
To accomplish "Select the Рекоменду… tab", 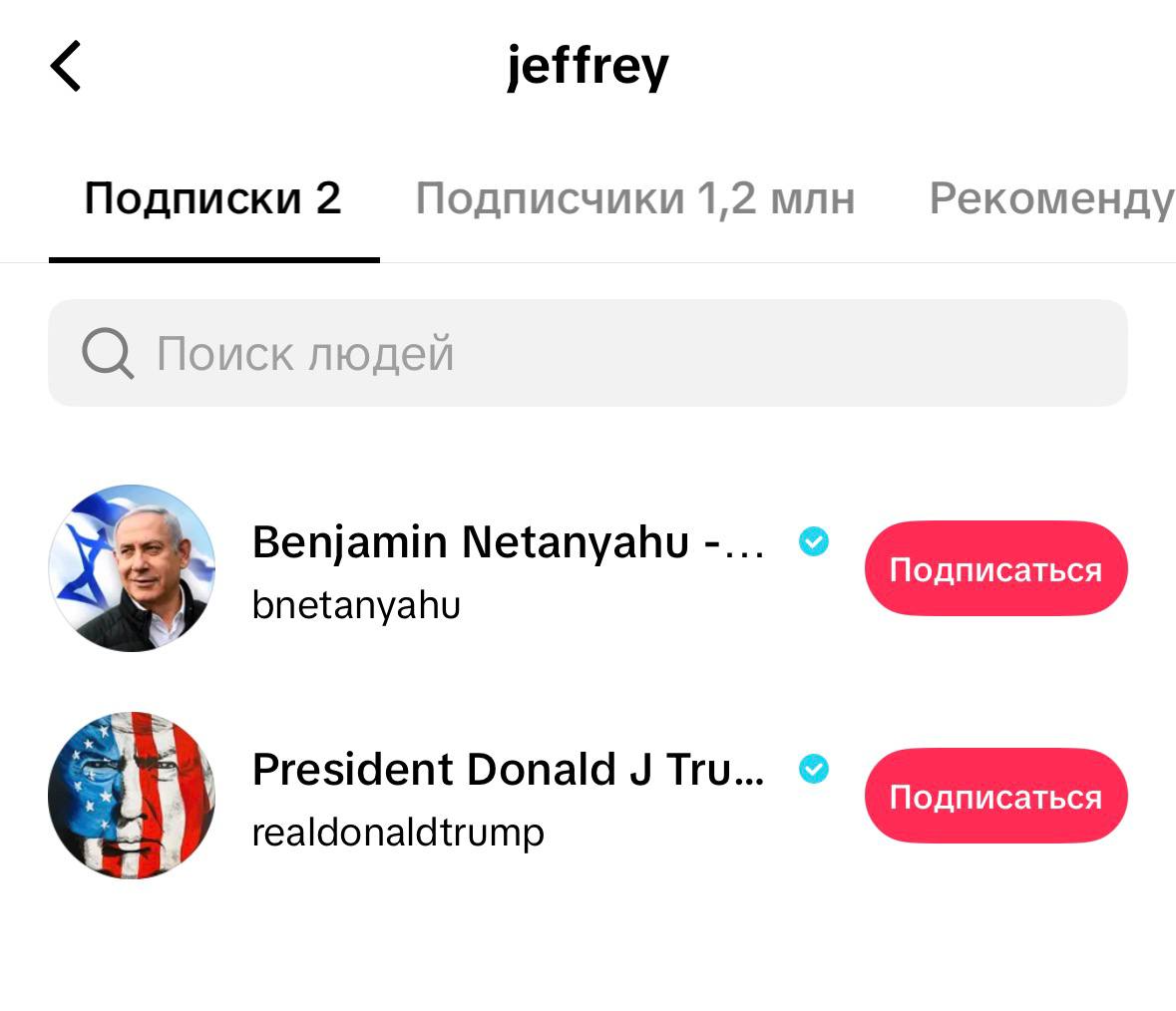I will (x=1050, y=198).
